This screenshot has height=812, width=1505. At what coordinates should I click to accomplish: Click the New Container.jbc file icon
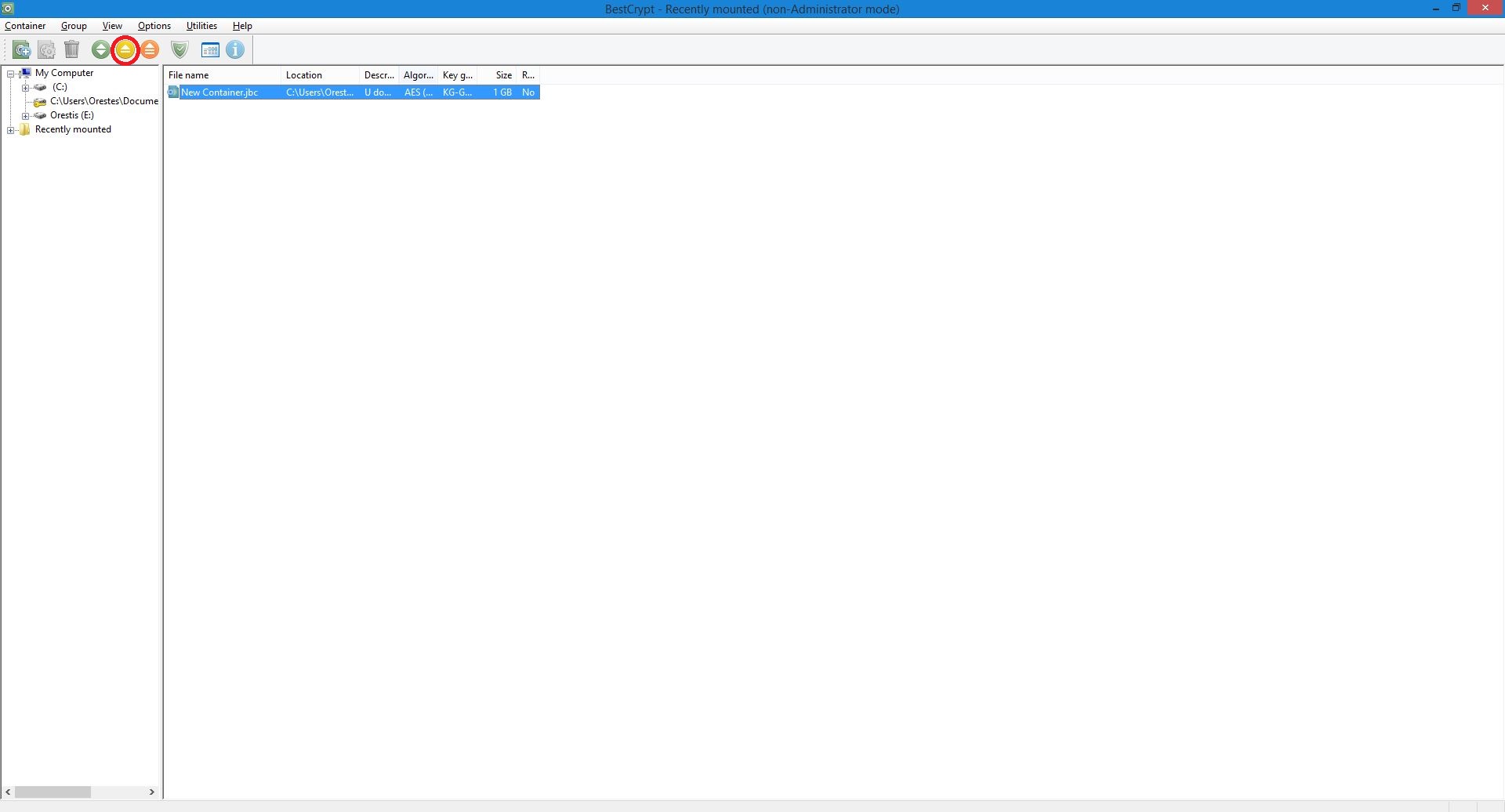coord(173,92)
